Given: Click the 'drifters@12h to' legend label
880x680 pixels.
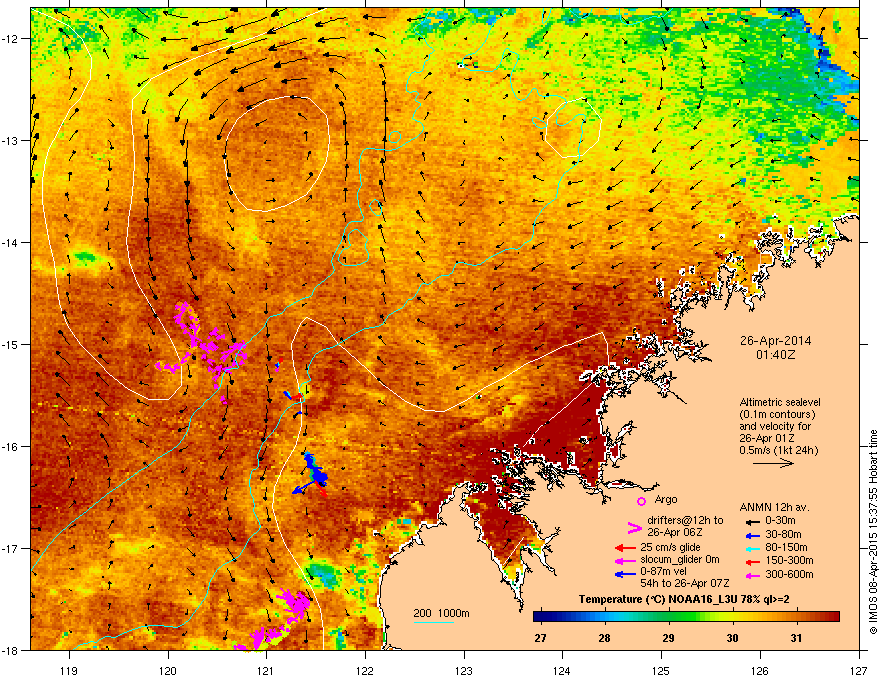Looking at the screenshot, I should tap(685, 521).
